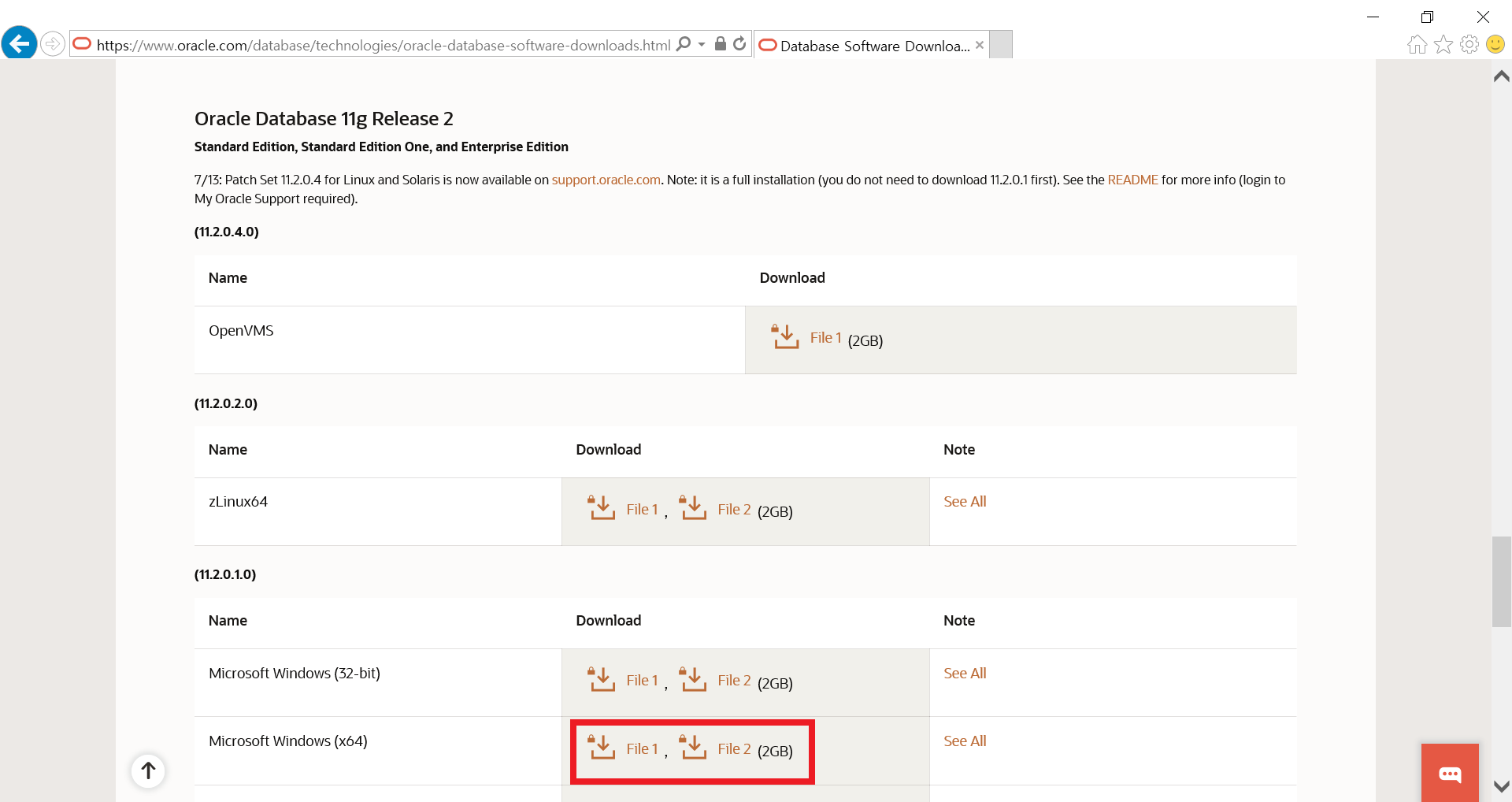1512x802 pixels.
Task: Click the scrollbar down arrow
Action: tap(1502, 786)
